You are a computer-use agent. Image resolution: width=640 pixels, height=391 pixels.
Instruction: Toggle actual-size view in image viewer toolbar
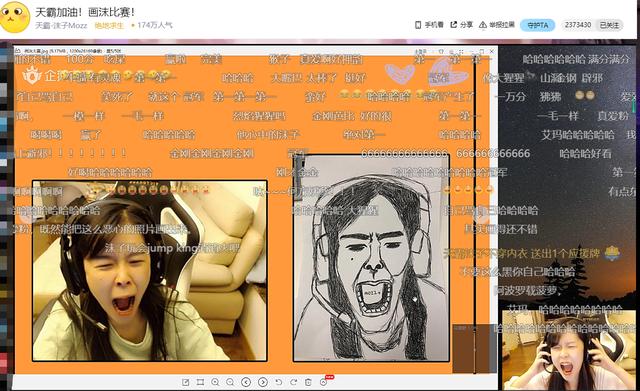[x=200, y=382]
